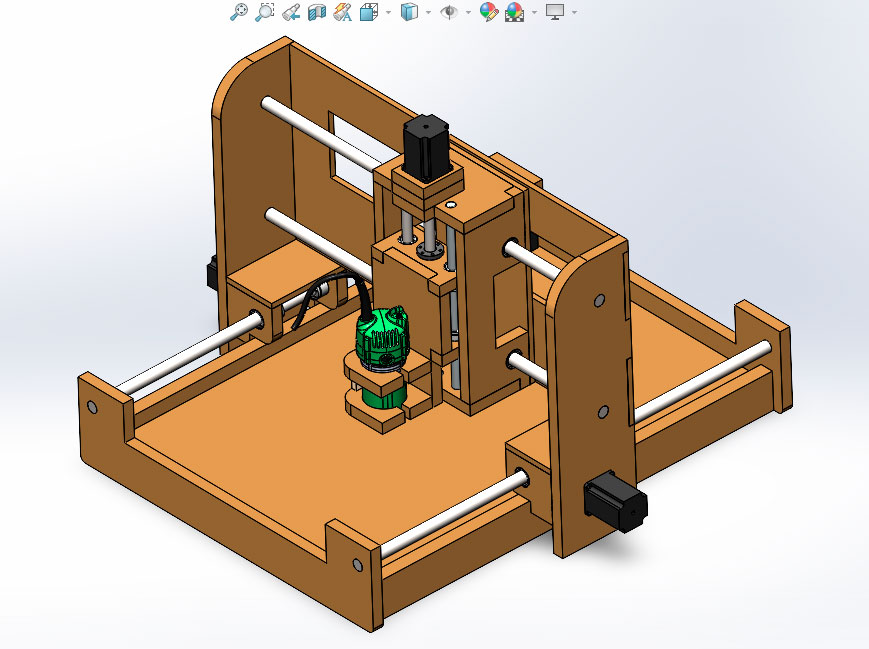Toggle the Section View tool

tap(316, 12)
